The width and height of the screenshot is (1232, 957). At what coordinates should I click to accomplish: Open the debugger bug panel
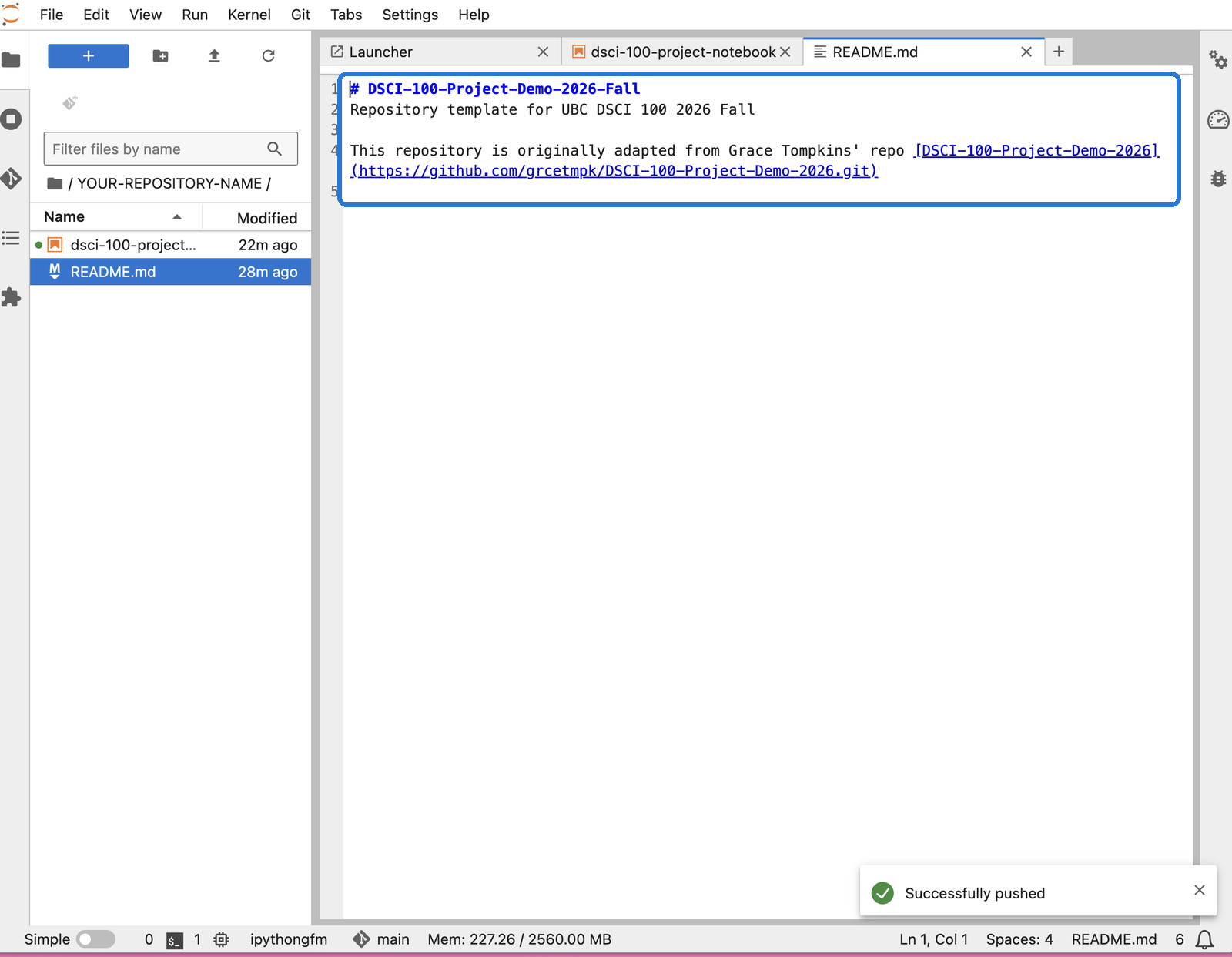pos(1218,179)
